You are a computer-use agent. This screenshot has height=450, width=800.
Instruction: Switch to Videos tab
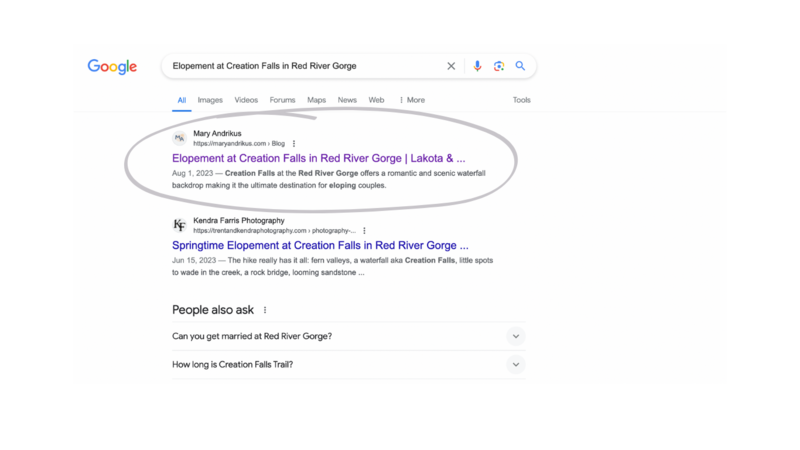[x=246, y=100]
